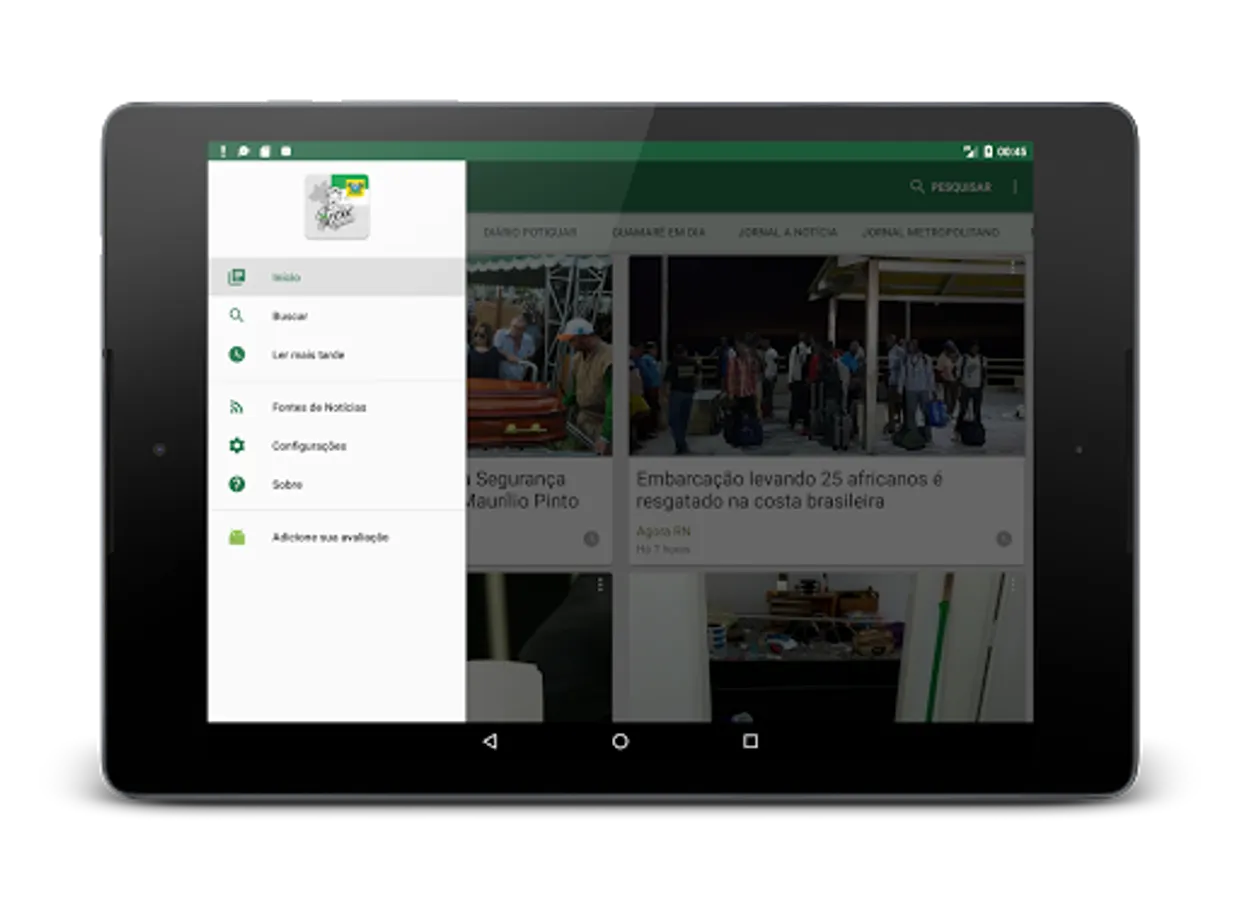Choose Ler mais tarde in drawer
Viewport: 1239px width, 900px height.
336,354
